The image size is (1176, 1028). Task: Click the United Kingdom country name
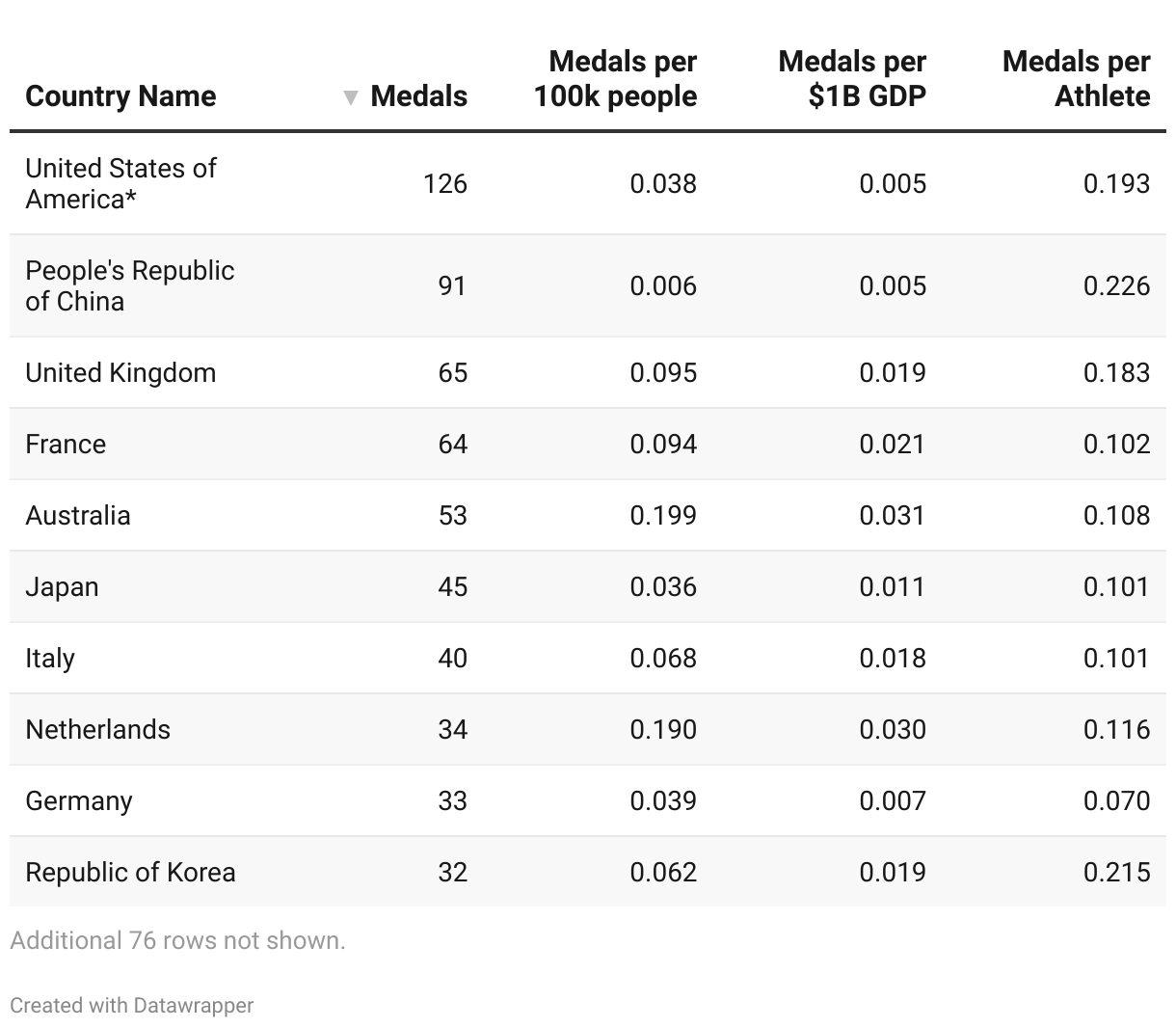120,373
